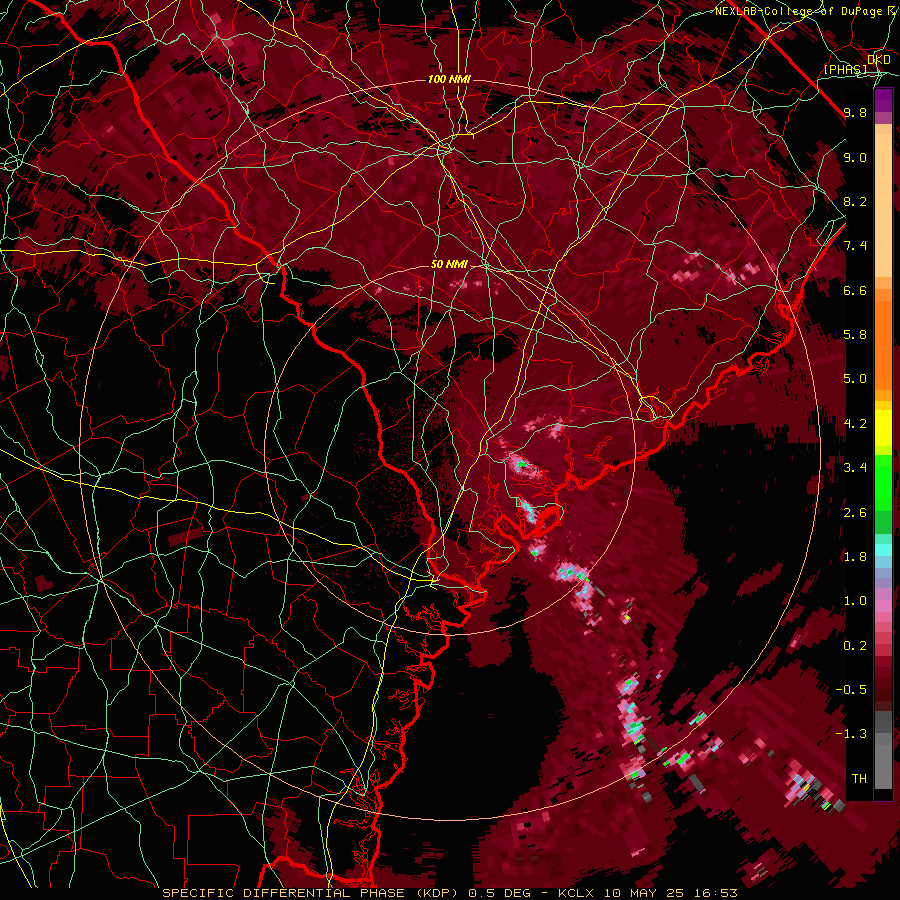Click the [PHAS] label above the color scale

(845, 69)
